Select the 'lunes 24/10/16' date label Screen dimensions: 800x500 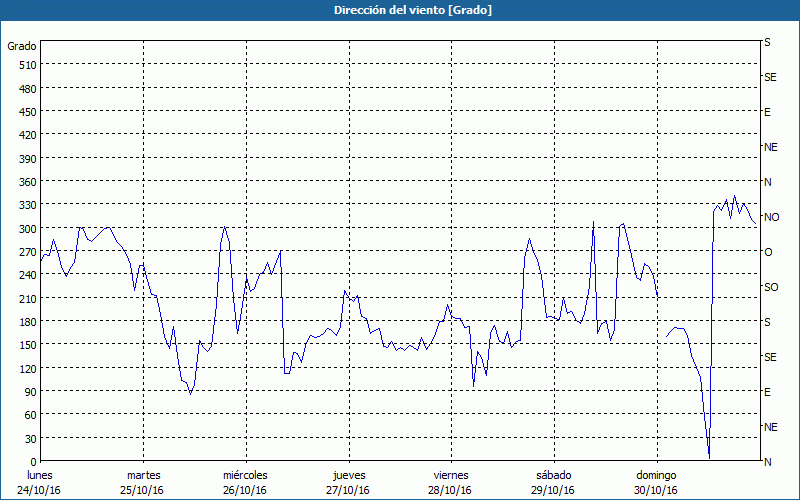[x=41, y=482]
